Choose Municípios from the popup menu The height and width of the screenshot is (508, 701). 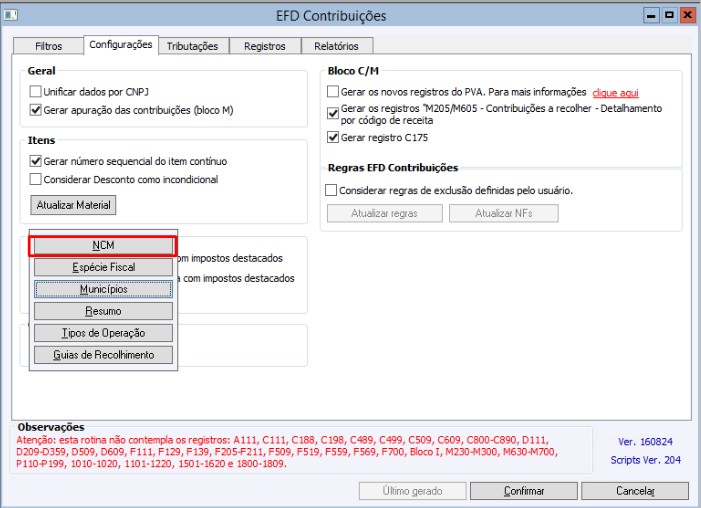coord(103,289)
